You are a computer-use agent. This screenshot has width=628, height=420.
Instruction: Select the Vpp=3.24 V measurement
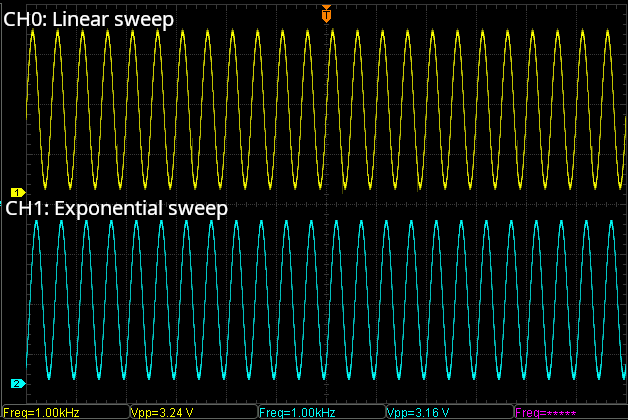coord(162,413)
